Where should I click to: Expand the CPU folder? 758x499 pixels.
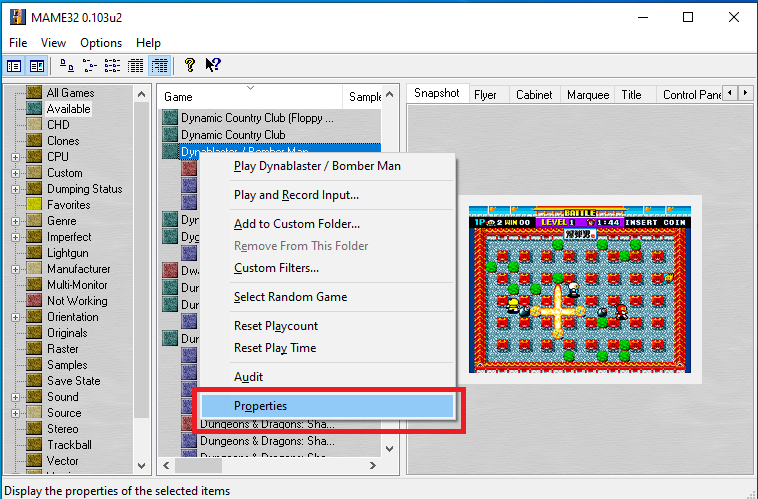pos(15,157)
